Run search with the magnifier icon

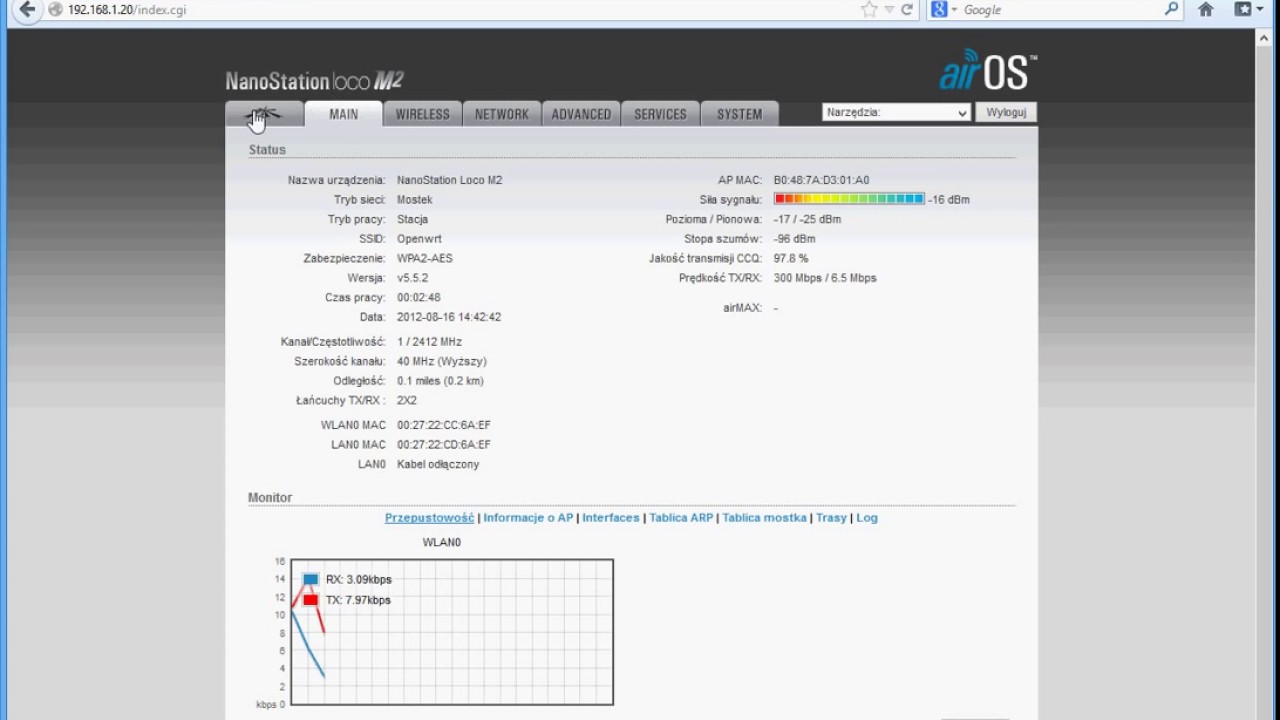click(1172, 10)
